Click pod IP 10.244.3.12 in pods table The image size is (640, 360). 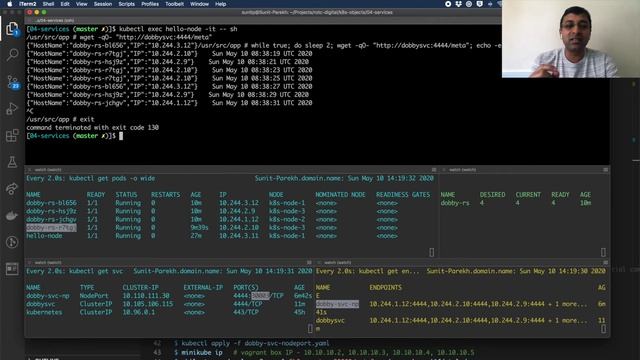coord(239,203)
